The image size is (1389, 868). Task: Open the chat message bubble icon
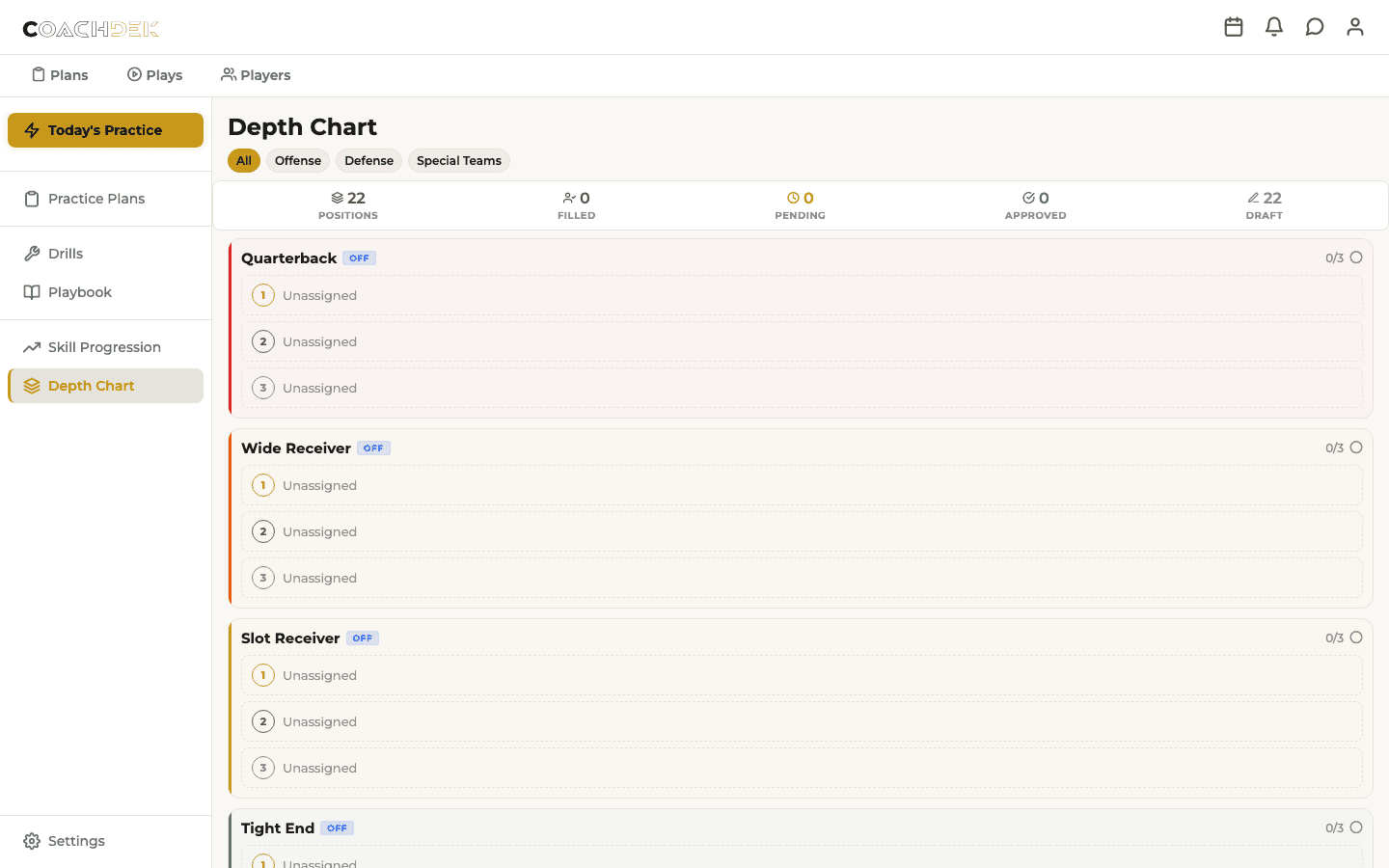click(x=1315, y=27)
